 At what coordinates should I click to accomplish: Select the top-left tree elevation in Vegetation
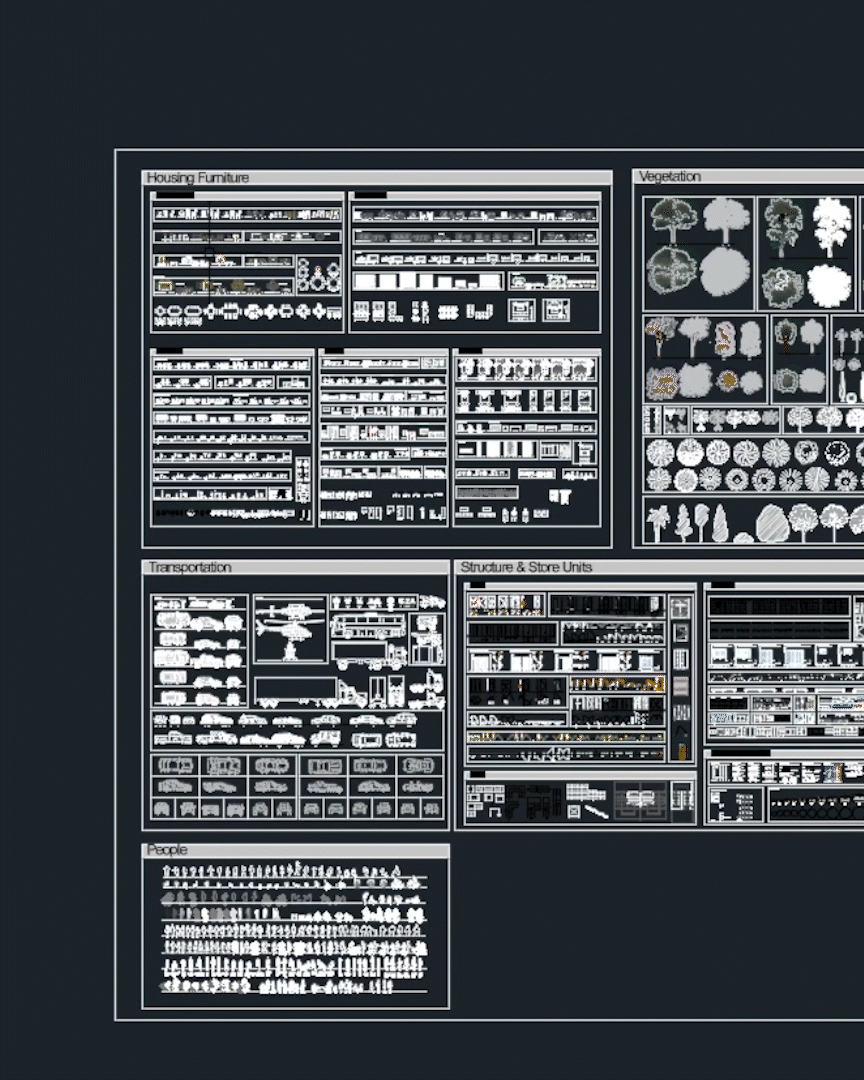tap(673, 218)
